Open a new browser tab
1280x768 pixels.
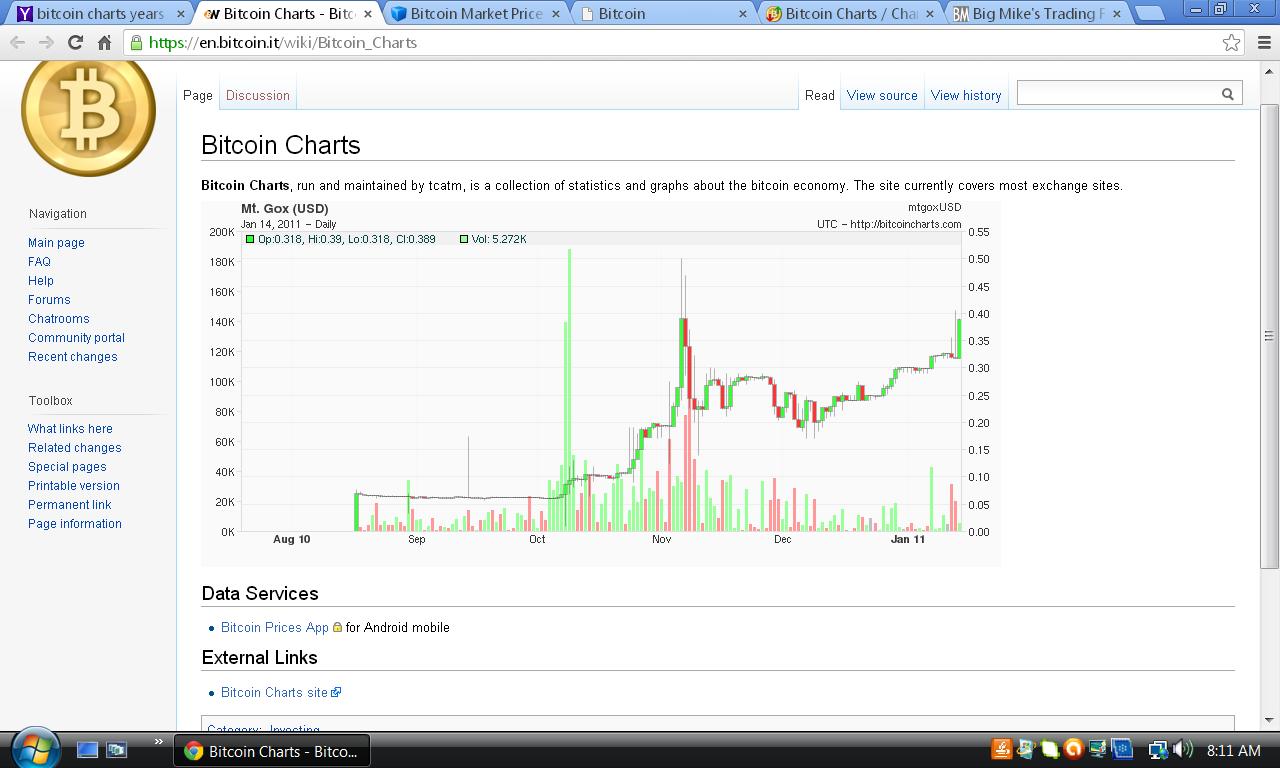pos(1150,14)
